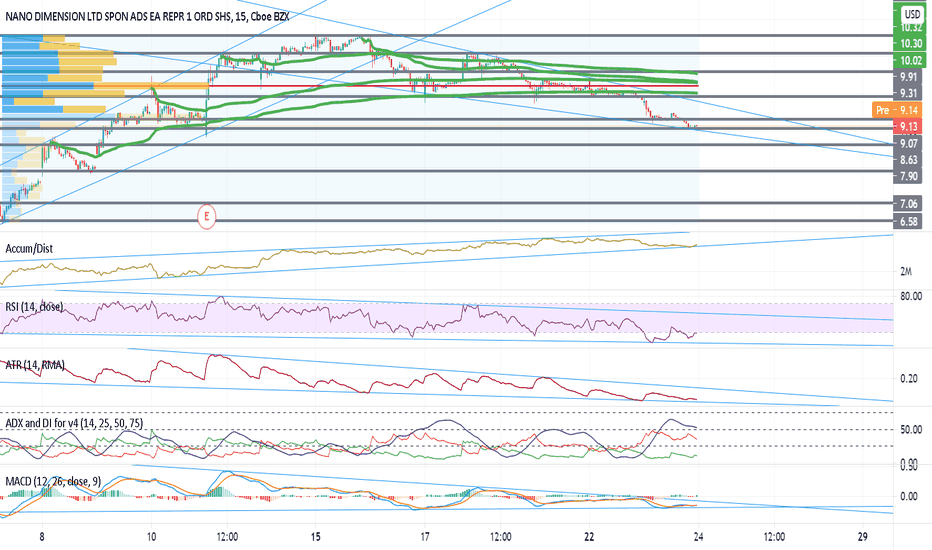The width and height of the screenshot is (932, 550).
Task: Click date 17 on the time axis
Action: click(x=425, y=537)
